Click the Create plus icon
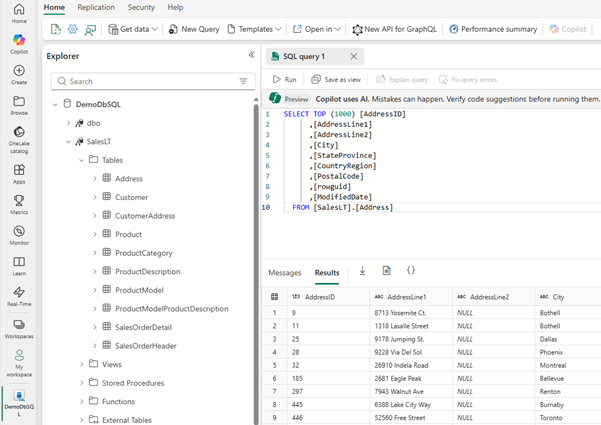601x425 pixels. pos(19,71)
